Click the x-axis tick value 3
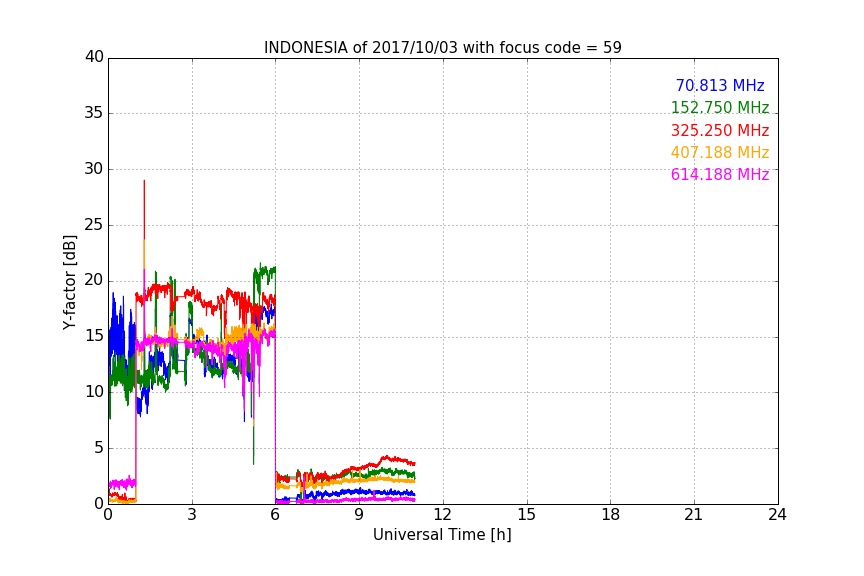Viewport: 864px width, 576px height. [192, 515]
